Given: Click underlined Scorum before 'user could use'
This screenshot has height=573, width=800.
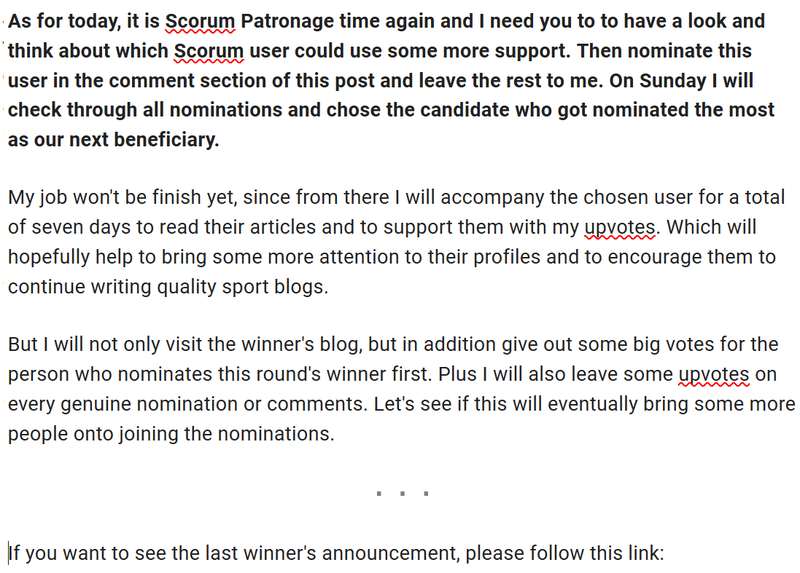Looking at the screenshot, I should pyautogui.click(x=209, y=51).
